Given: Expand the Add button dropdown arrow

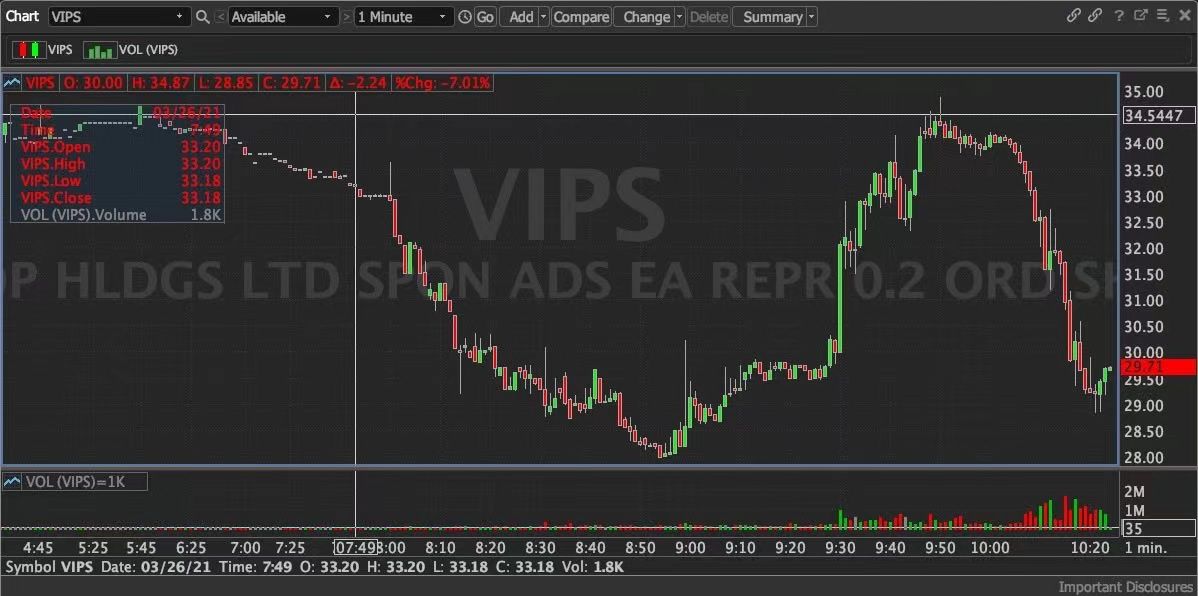Looking at the screenshot, I should [543, 17].
